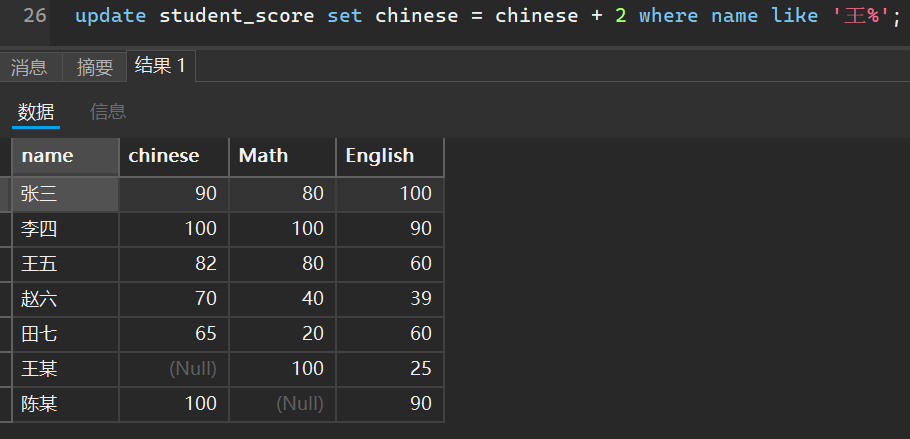Click English score 90 in 李四 row
The height and width of the screenshot is (439, 910).
click(x=390, y=229)
